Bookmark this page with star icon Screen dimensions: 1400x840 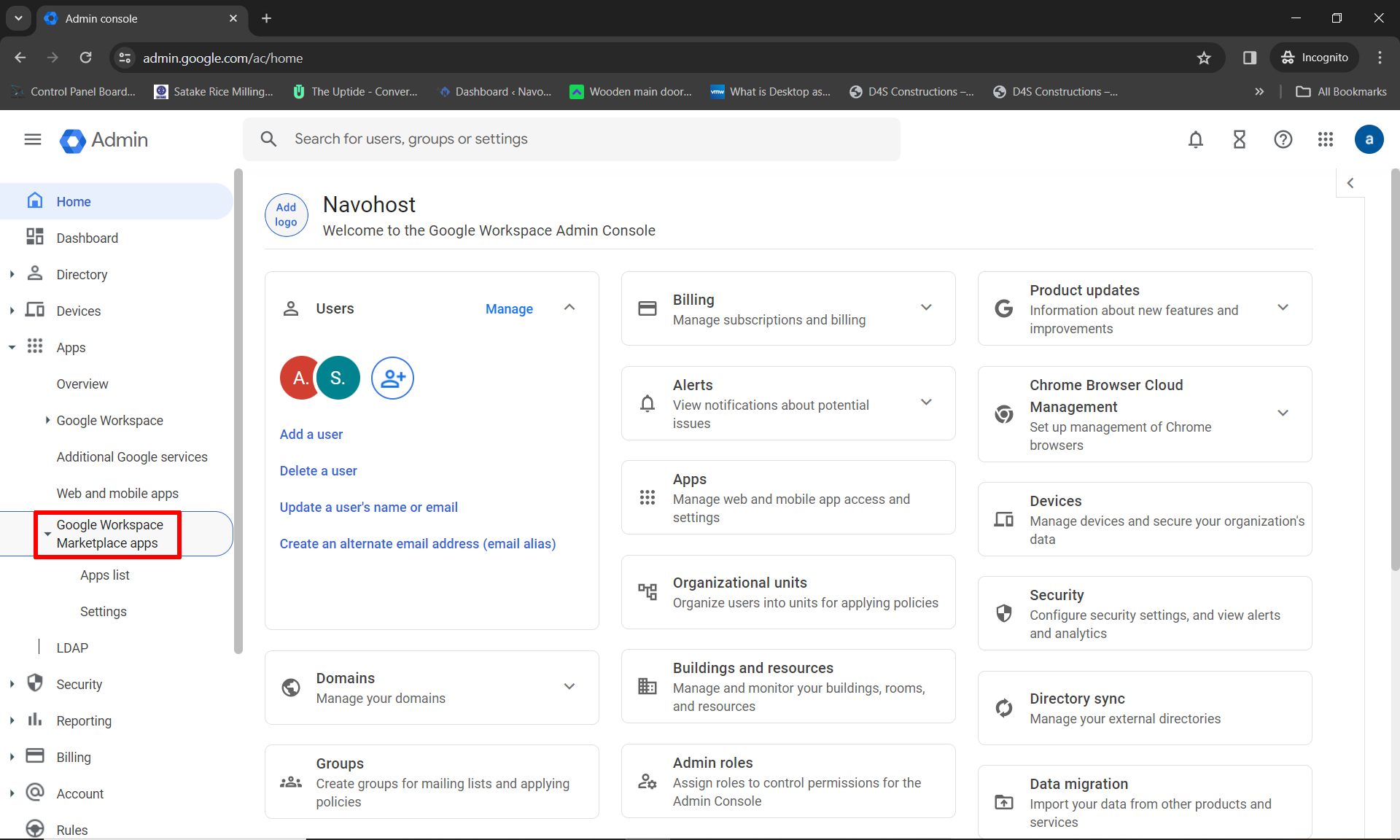coord(1204,58)
